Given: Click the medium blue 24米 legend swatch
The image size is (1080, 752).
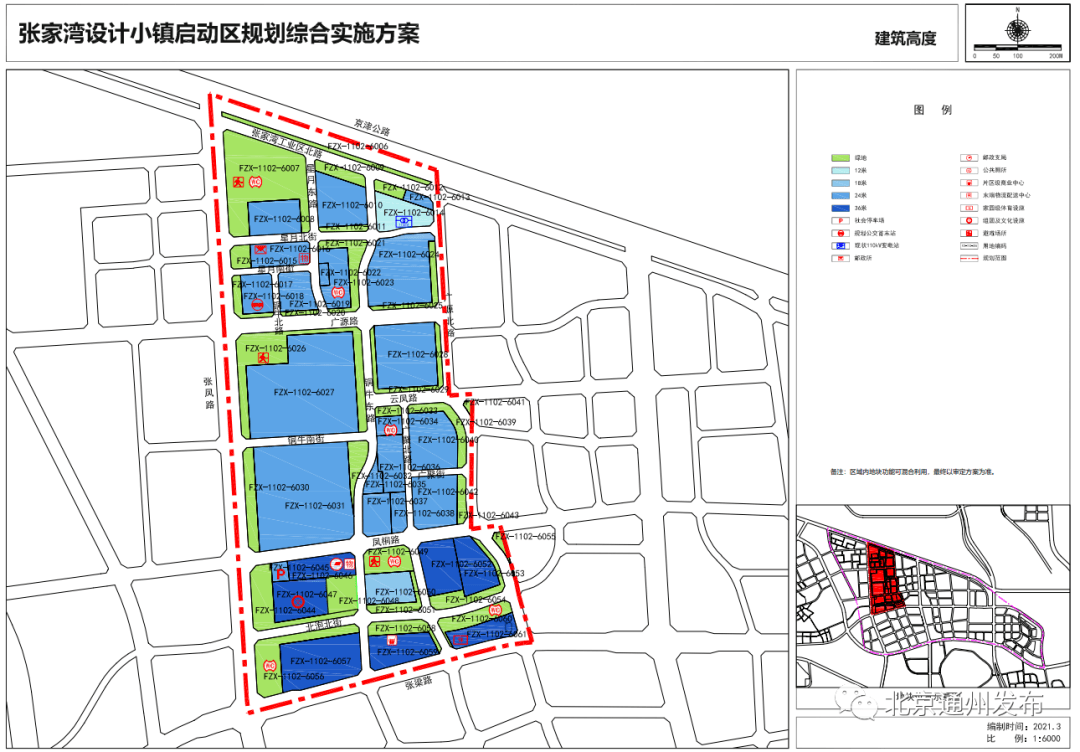Looking at the screenshot, I should tap(840, 196).
